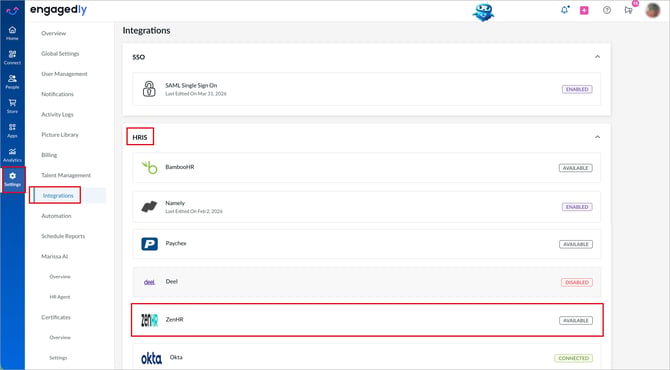670x370 pixels.
Task: Open Notifications settings menu item
Action: click(57, 94)
